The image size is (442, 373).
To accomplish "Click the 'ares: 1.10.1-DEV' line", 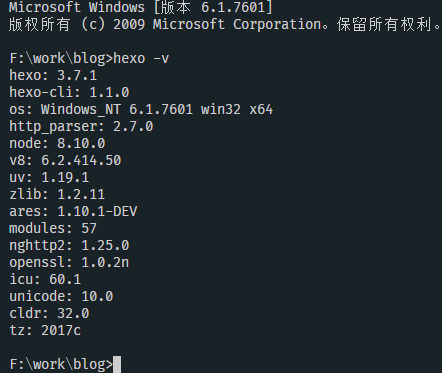I will [73, 211].
